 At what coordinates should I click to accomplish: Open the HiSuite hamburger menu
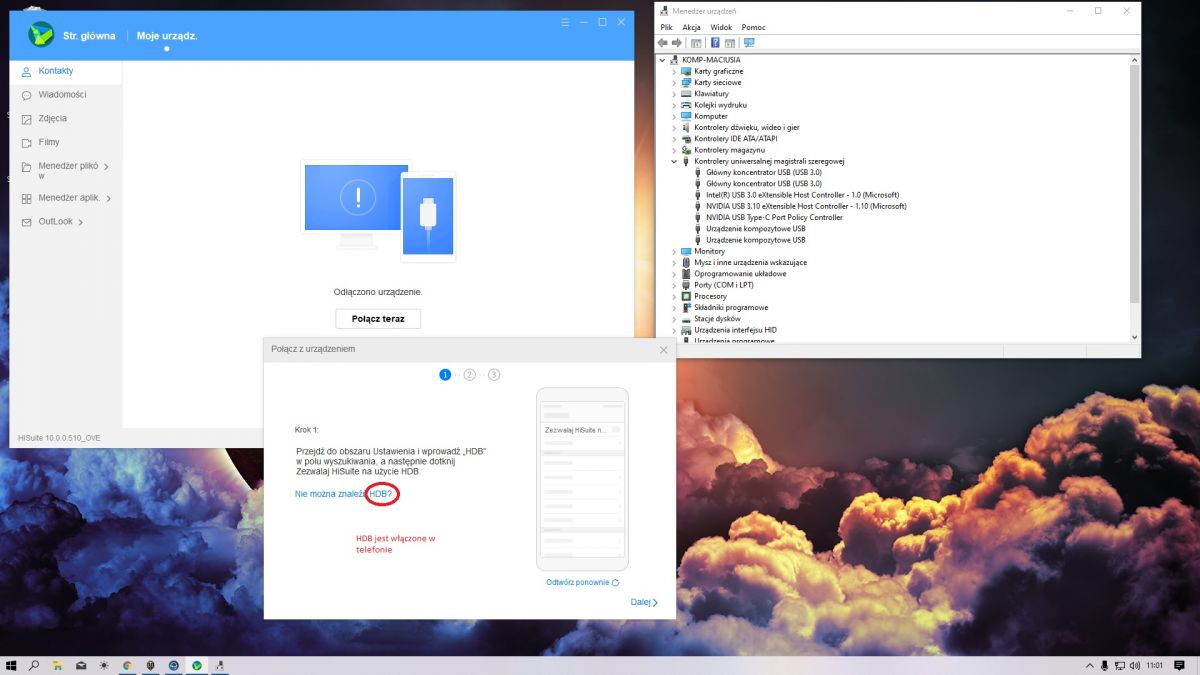565,22
